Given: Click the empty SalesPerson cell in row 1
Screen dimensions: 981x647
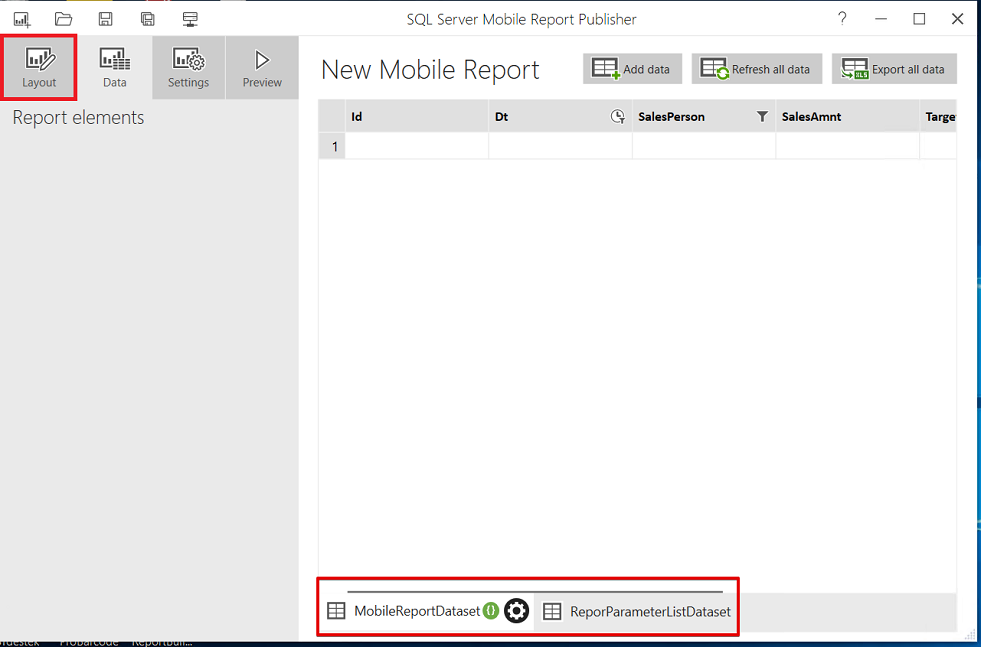Looking at the screenshot, I should click(704, 146).
